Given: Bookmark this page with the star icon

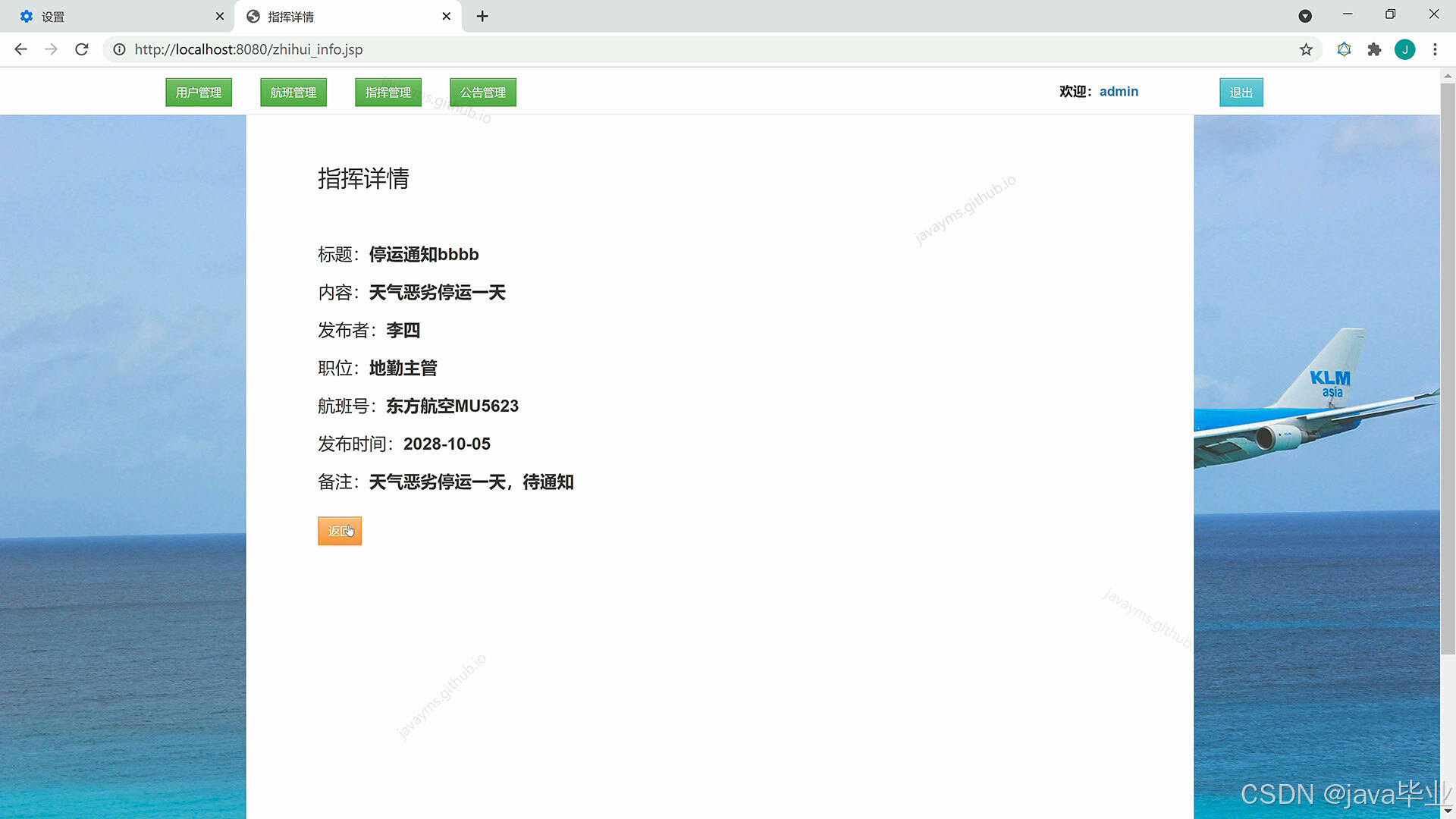Looking at the screenshot, I should click(x=1306, y=49).
